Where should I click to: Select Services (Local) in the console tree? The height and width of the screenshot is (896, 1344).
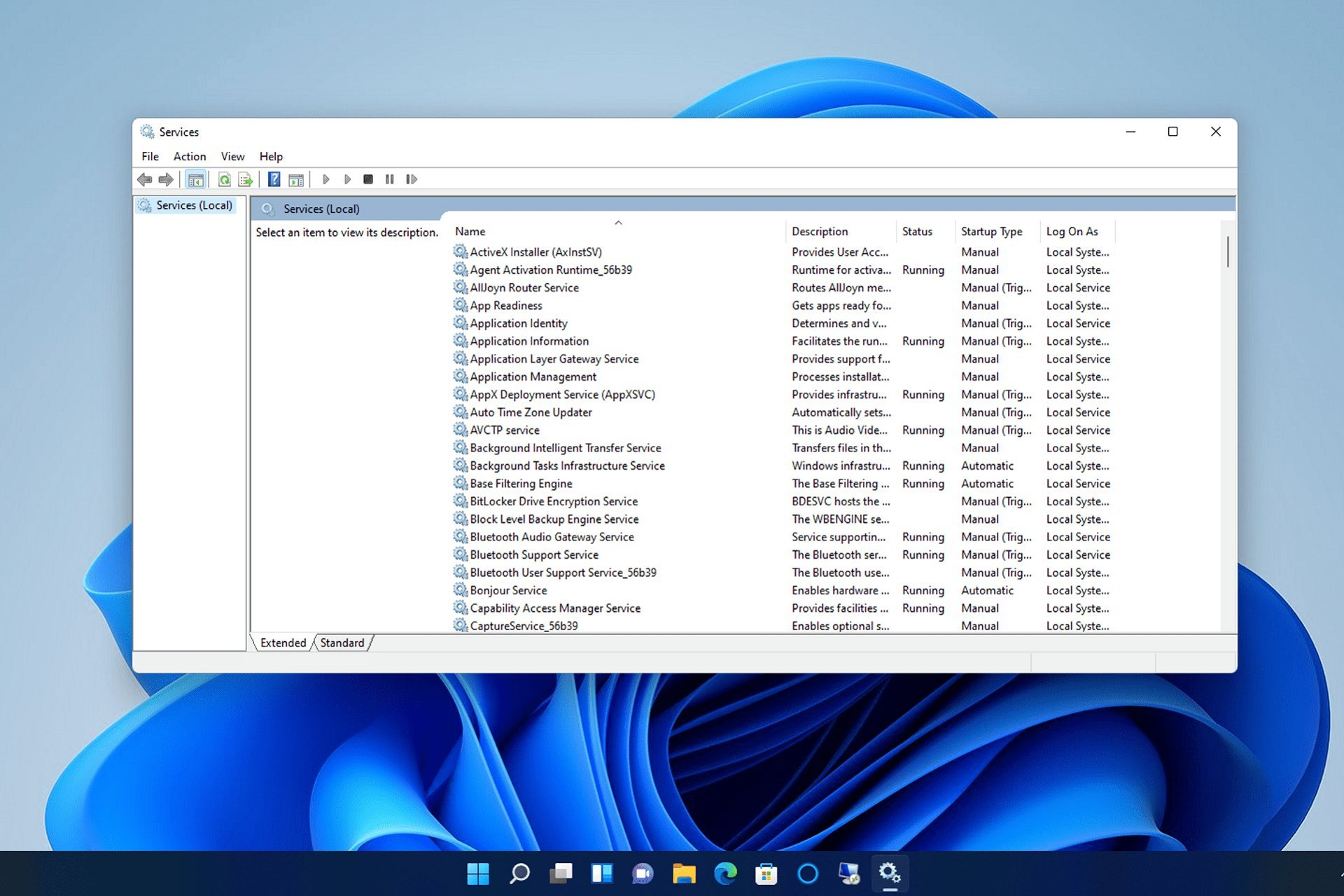point(194,205)
